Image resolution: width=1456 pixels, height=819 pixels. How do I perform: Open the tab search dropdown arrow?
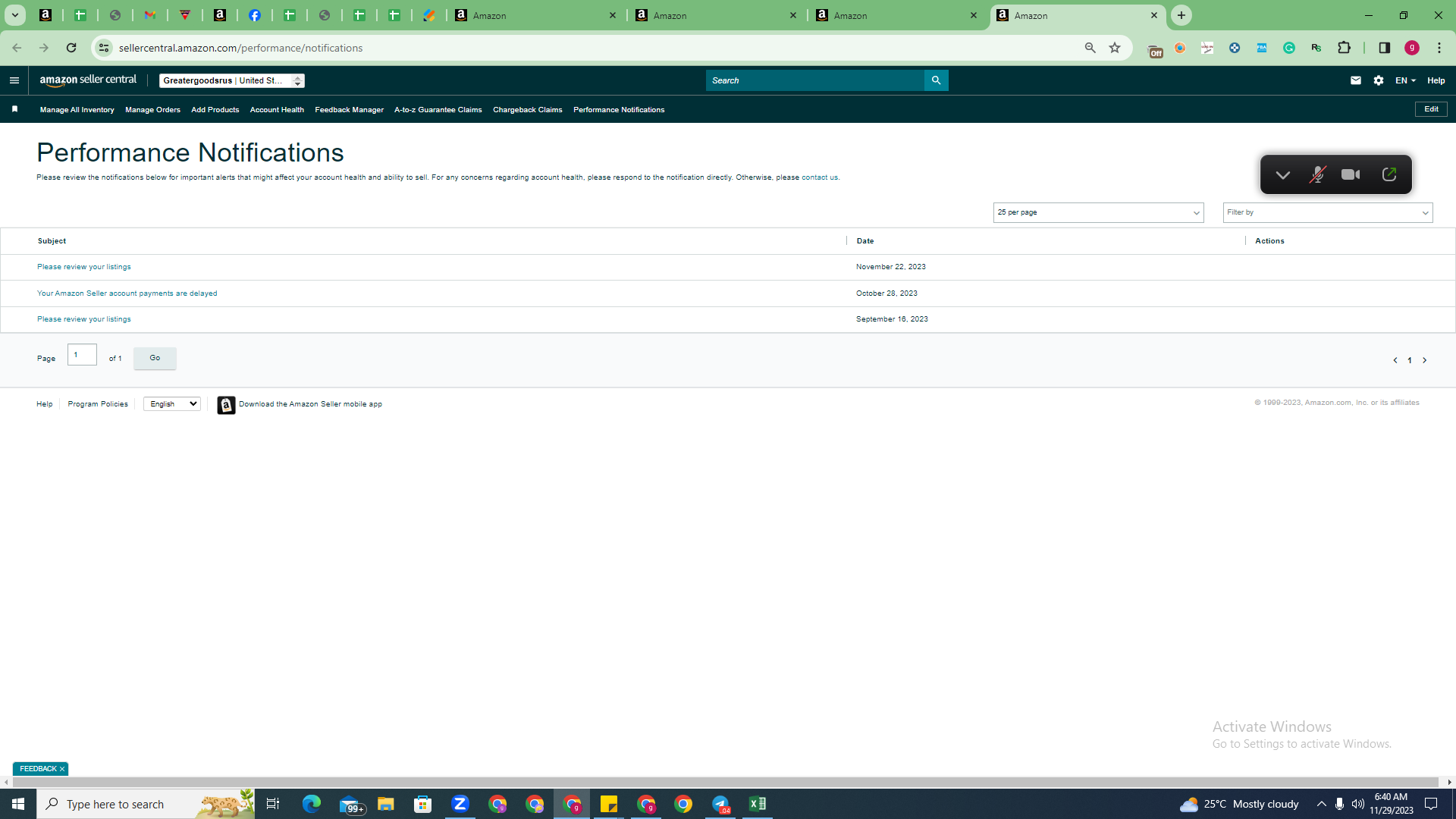(x=14, y=15)
